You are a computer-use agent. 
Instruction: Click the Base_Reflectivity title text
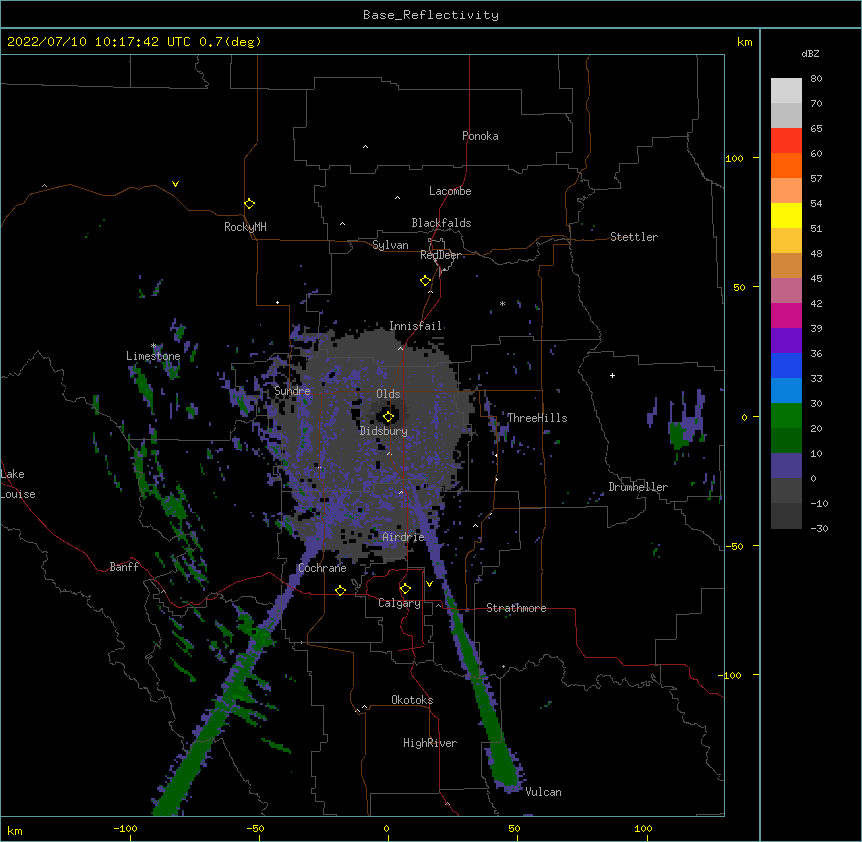pyautogui.click(x=431, y=15)
